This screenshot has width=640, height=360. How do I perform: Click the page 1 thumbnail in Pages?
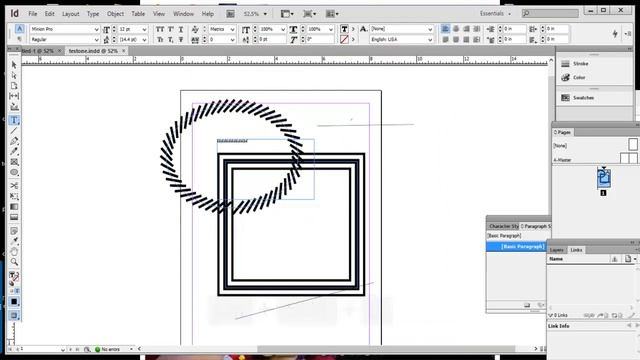604,178
